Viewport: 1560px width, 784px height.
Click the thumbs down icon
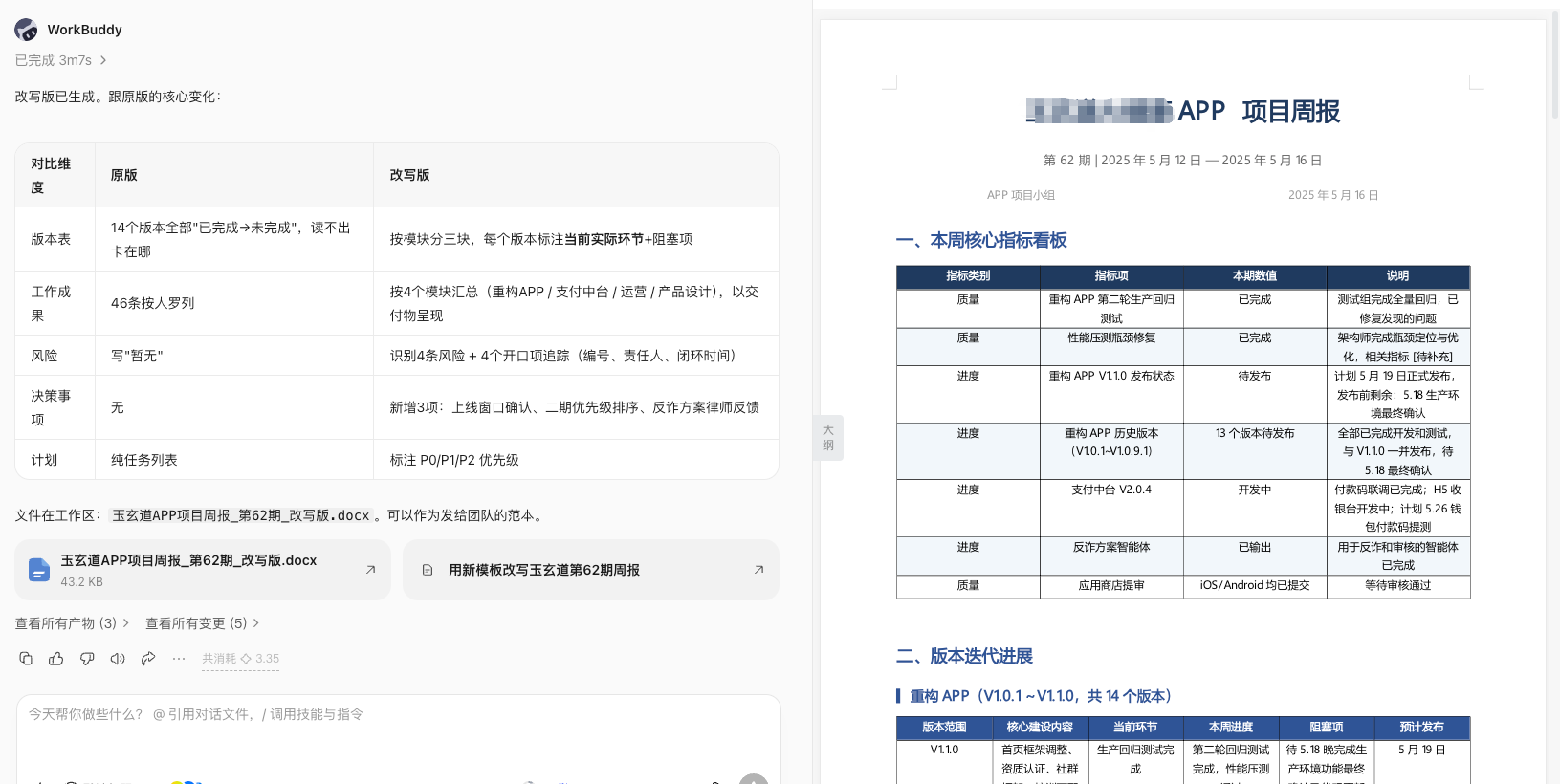point(87,659)
